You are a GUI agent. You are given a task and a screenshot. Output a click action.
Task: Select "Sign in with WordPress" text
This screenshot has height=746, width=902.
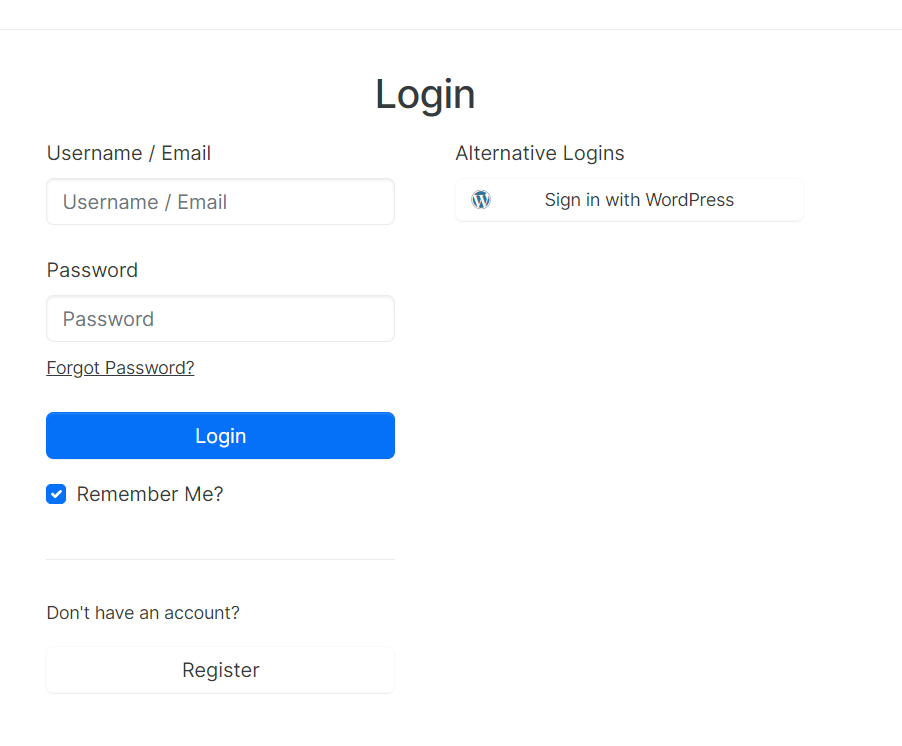[639, 200]
